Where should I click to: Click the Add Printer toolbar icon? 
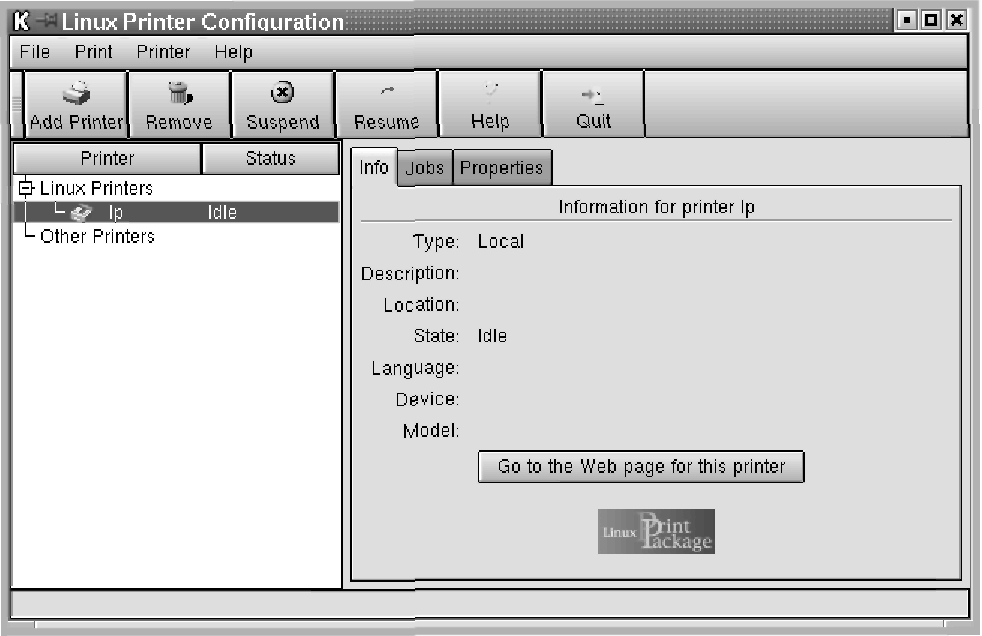[x=76, y=94]
